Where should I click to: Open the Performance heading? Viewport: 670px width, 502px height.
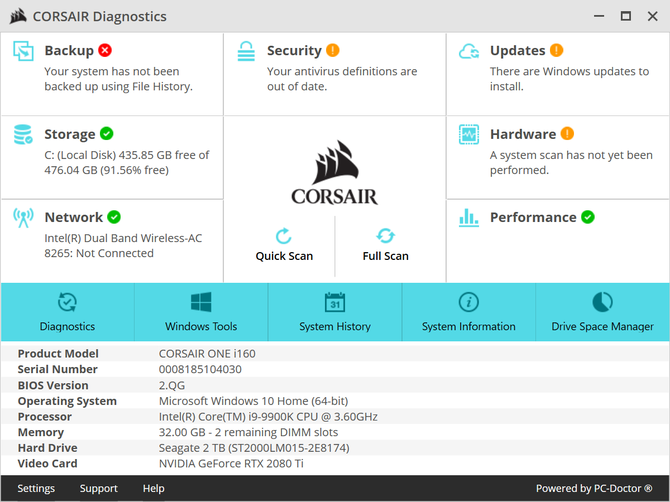pyautogui.click(x=533, y=217)
